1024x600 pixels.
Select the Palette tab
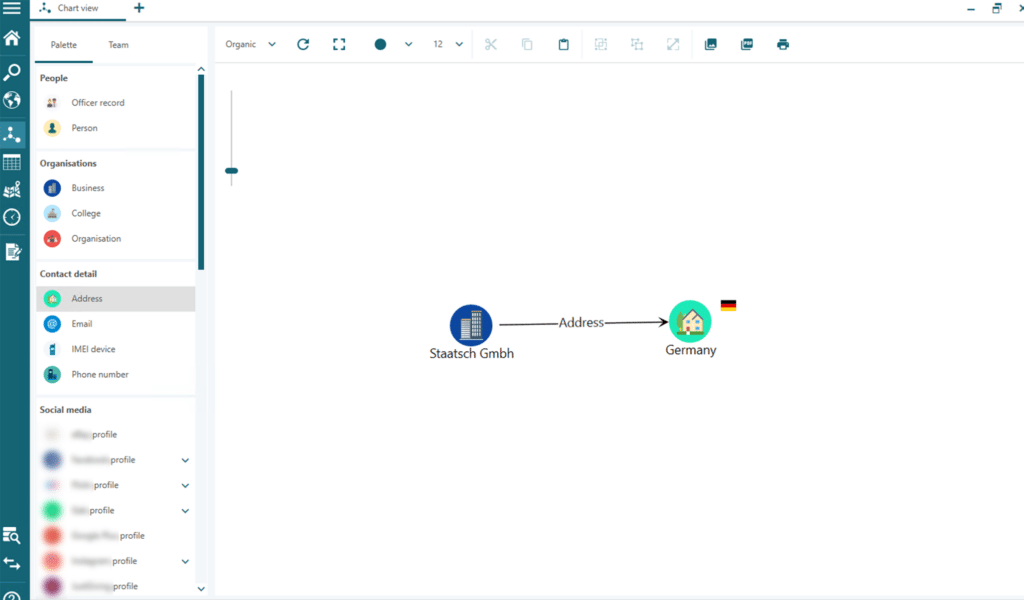64,45
